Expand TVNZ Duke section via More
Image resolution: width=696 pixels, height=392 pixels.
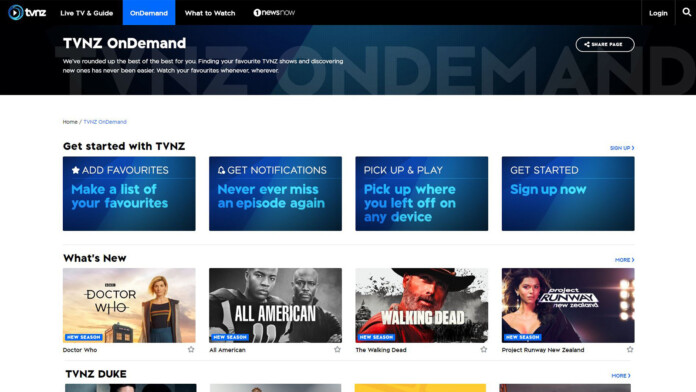tap(621, 376)
